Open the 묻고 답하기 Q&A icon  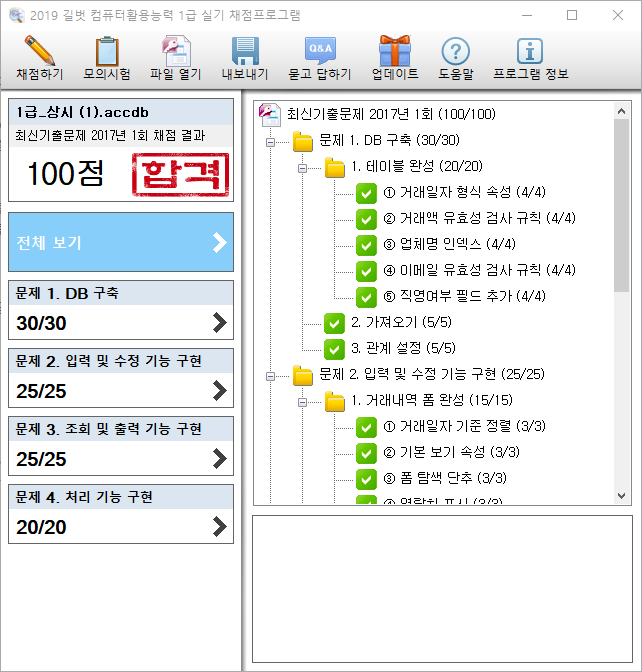click(x=320, y=50)
